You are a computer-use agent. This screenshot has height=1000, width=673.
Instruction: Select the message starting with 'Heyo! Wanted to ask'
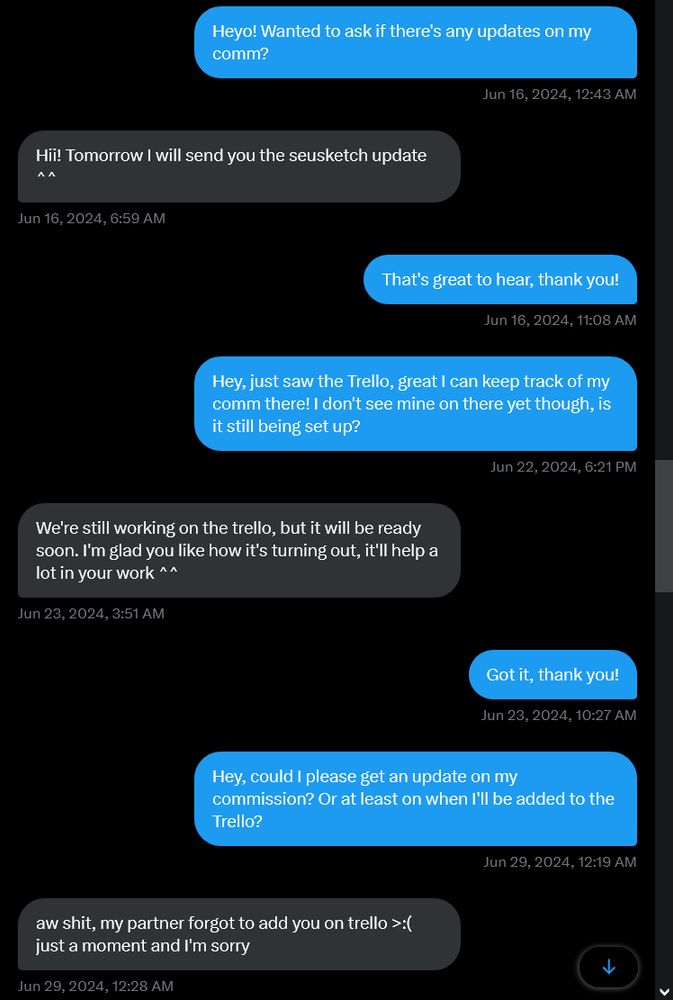click(x=416, y=42)
